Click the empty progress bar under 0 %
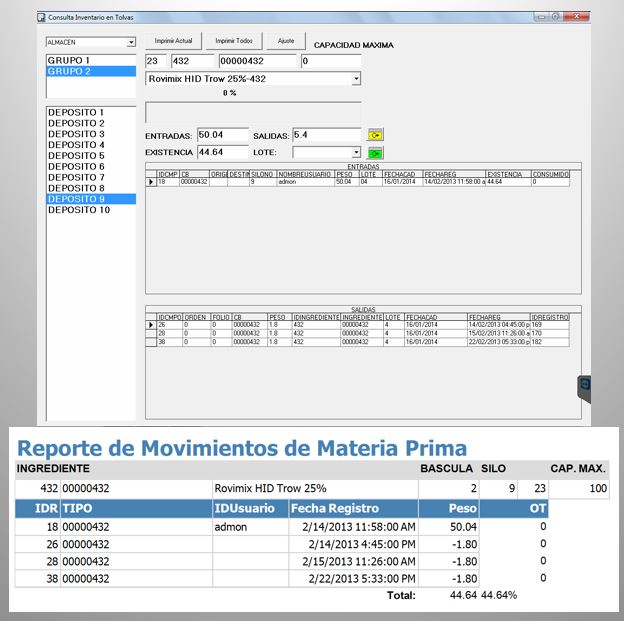 pyautogui.click(x=253, y=113)
